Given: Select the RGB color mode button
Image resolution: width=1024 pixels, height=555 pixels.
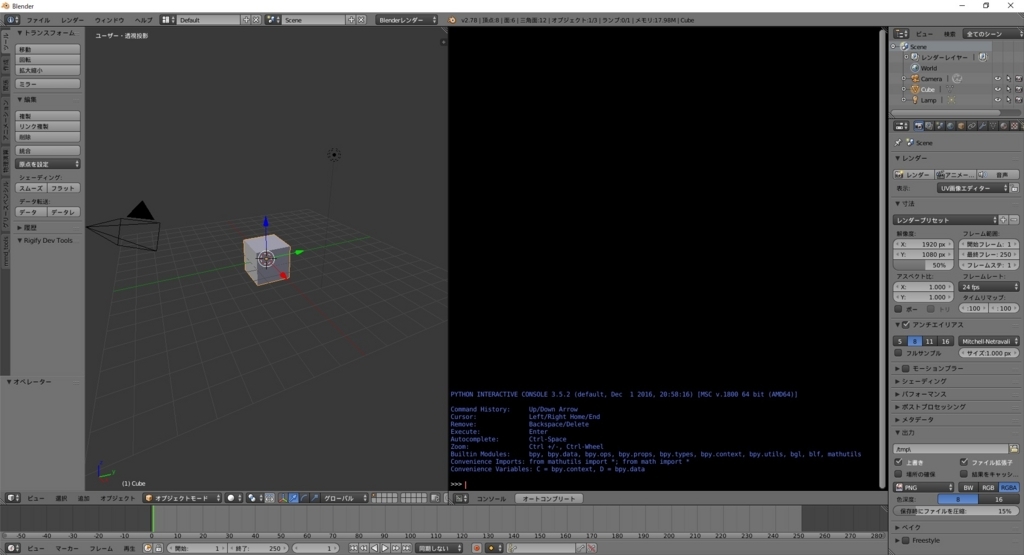Looking at the screenshot, I should coord(988,488).
